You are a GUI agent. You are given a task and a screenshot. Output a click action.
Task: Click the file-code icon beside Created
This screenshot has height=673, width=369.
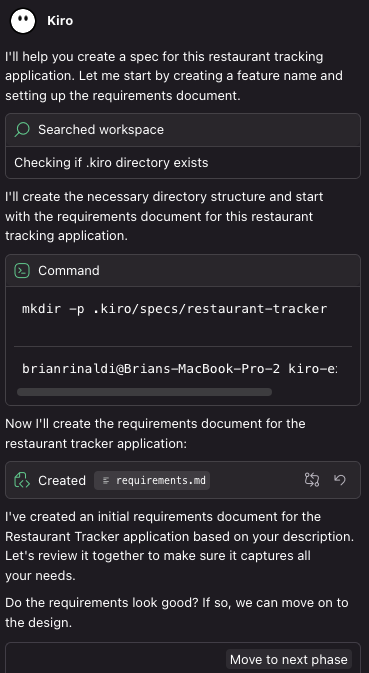pyautogui.click(x=22, y=480)
